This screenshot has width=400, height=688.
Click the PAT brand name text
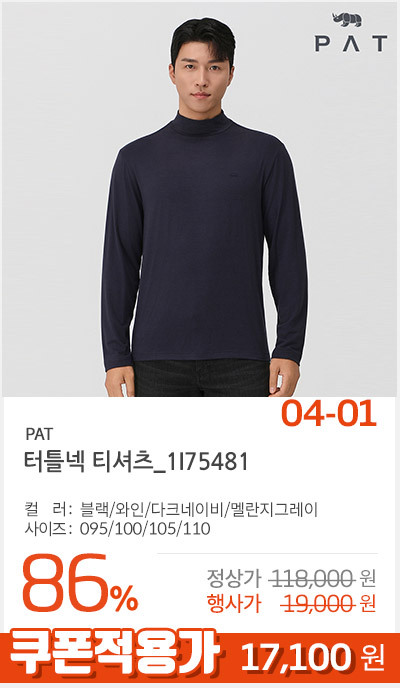point(39,434)
